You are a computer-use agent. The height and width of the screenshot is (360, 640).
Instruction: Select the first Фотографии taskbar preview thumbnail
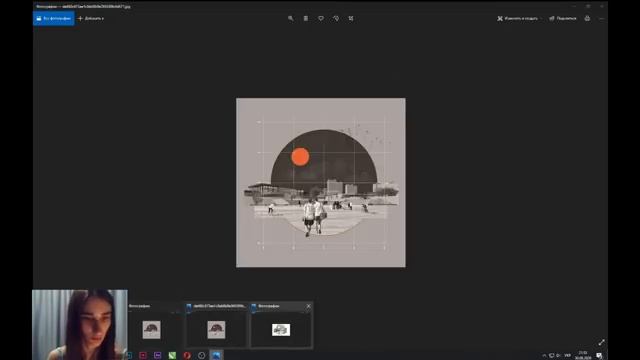pos(151,329)
